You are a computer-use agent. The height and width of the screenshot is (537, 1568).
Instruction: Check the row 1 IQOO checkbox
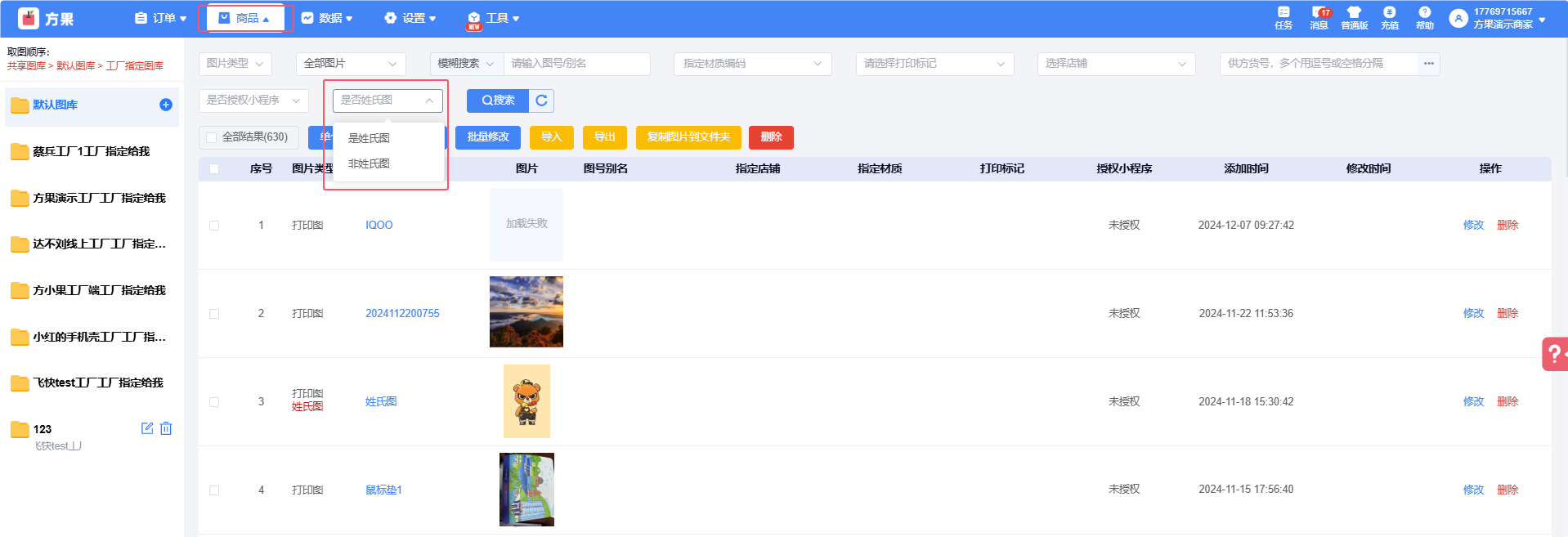214,225
